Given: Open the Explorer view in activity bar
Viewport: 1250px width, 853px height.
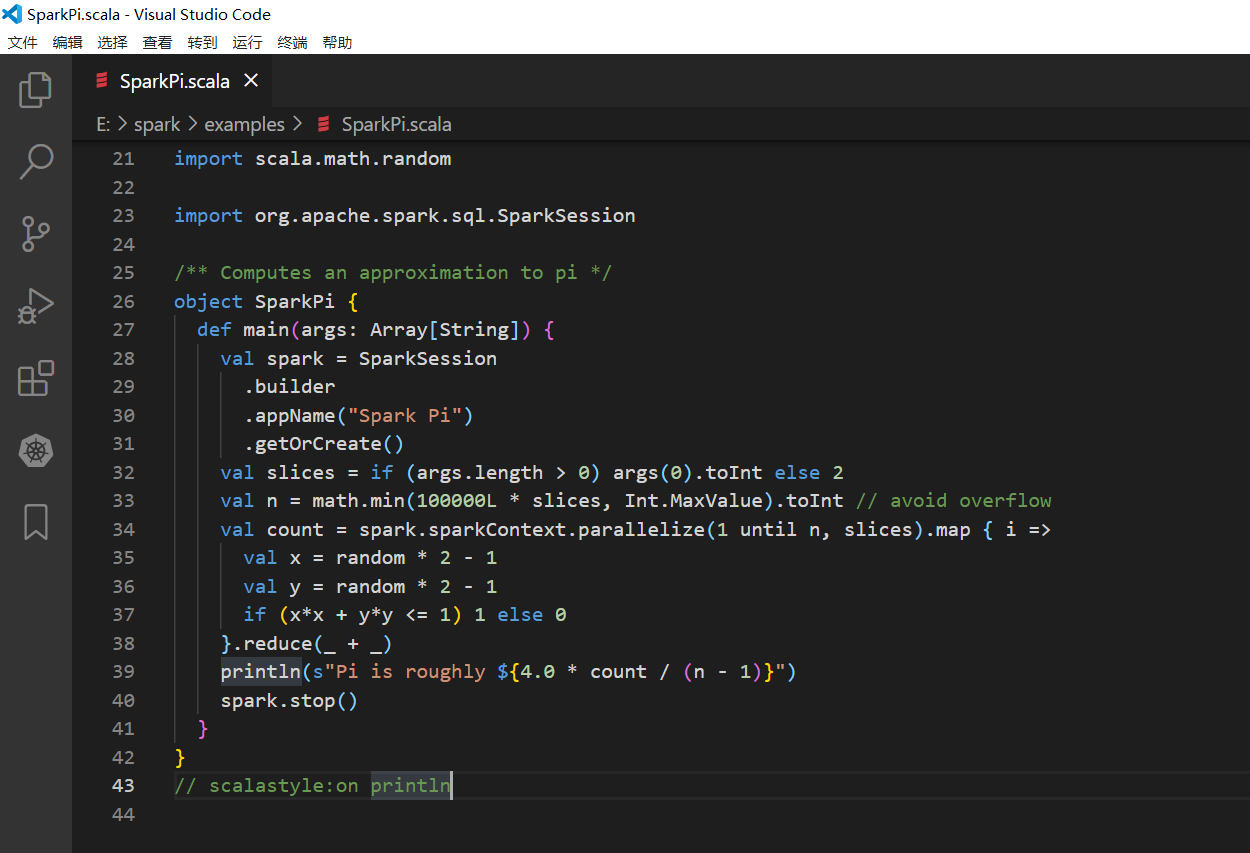Looking at the screenshot, I should coord(36,90).
